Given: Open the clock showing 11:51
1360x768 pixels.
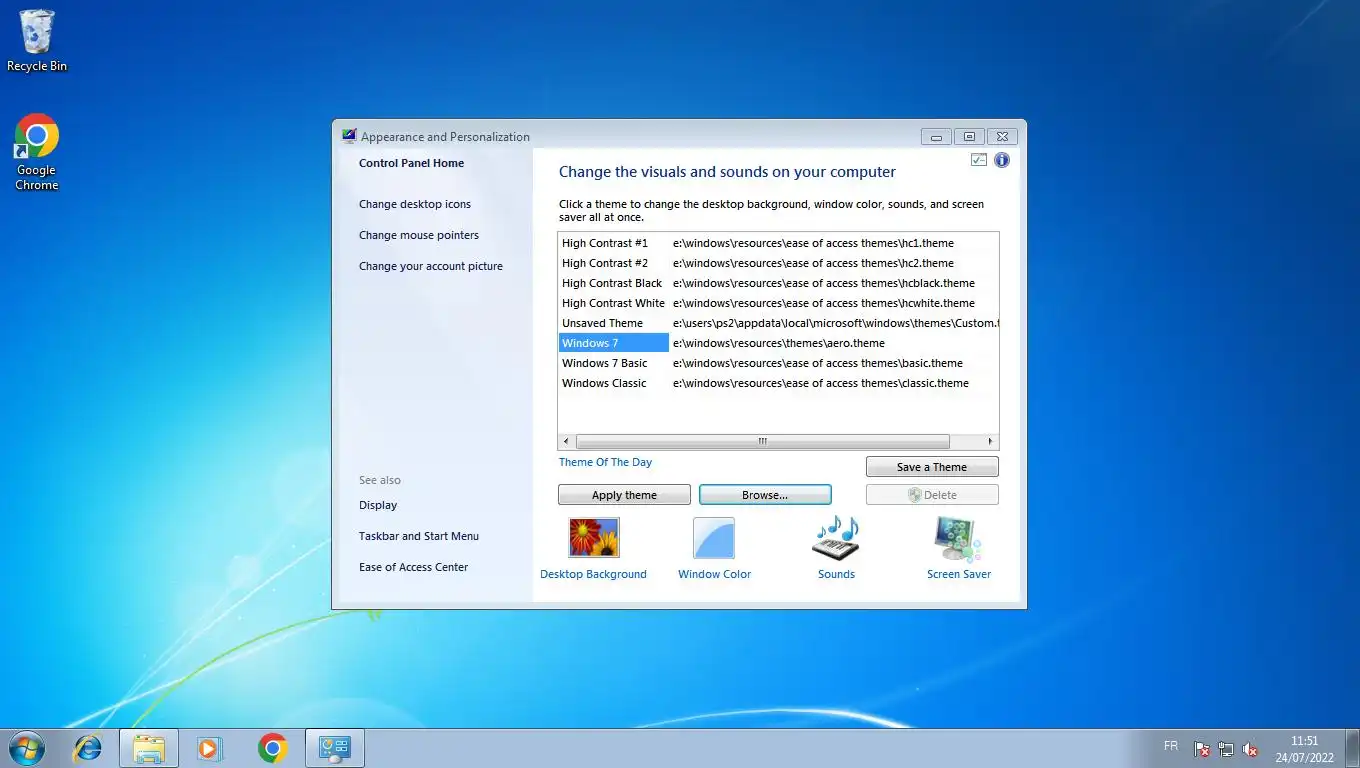Looking at the screenshot, I should 1305,749.
